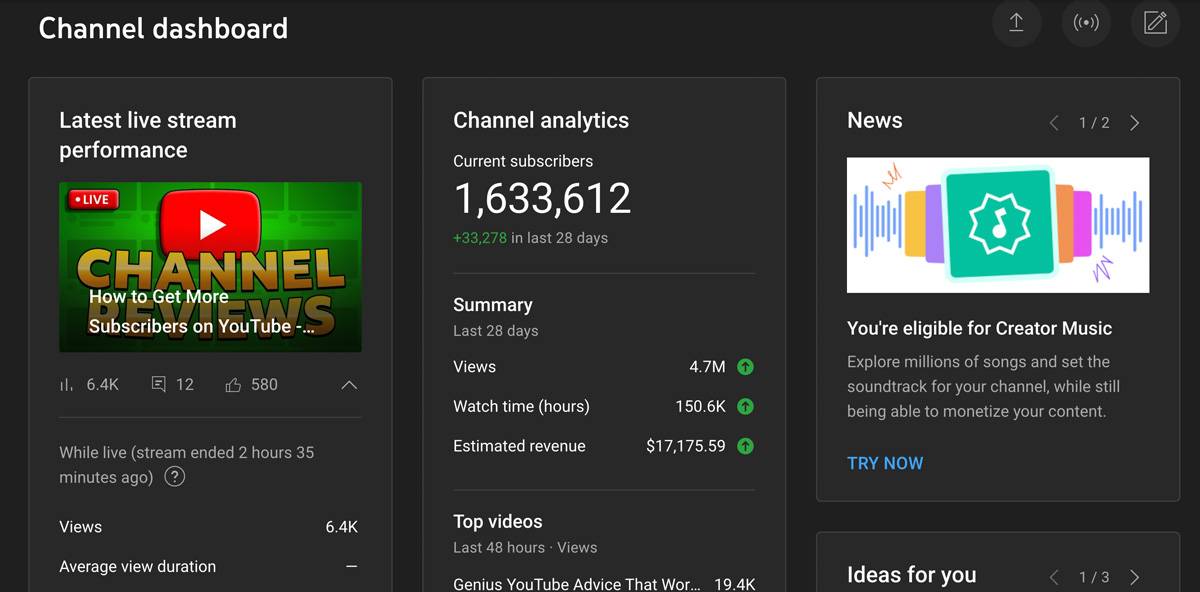Click the green arrow beside Estimated revenue
1200x592 pixels.
745,446
